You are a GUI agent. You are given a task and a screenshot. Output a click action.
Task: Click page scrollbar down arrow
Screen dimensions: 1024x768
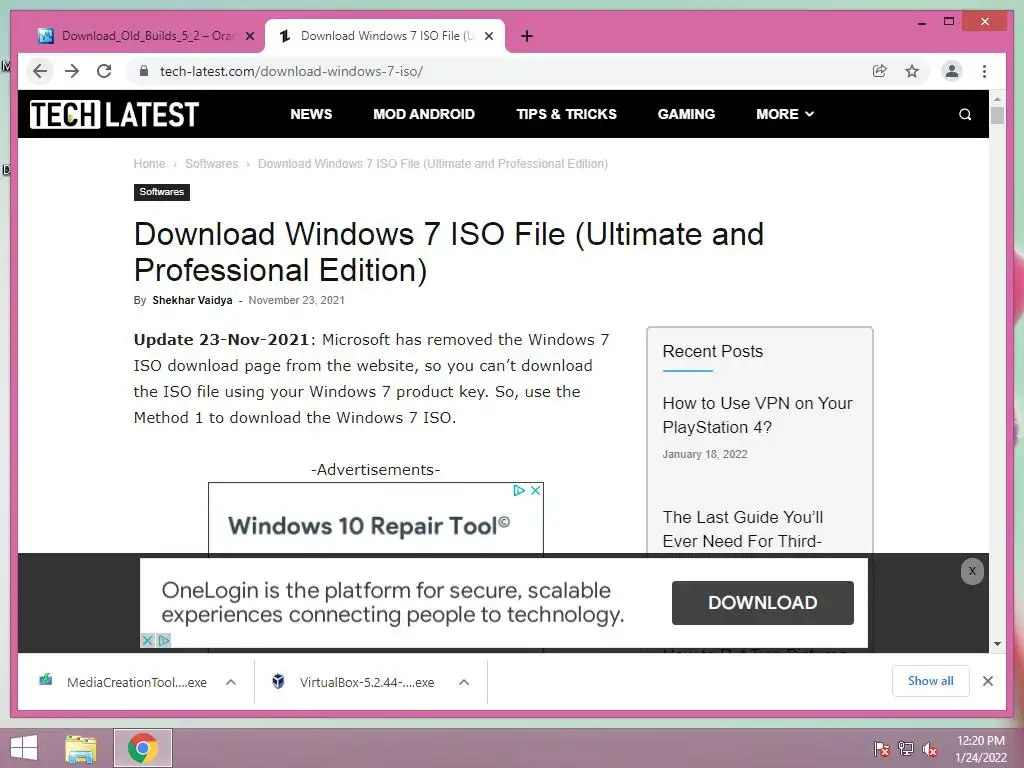[x=997, y=644]
